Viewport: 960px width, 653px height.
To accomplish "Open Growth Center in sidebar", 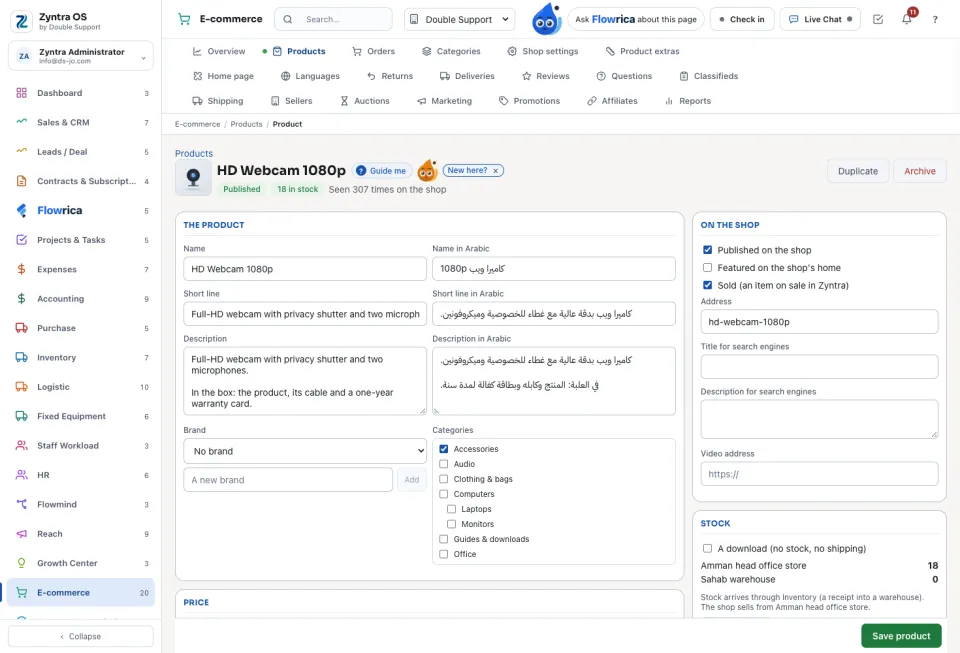I will click(x=81, y=563).
